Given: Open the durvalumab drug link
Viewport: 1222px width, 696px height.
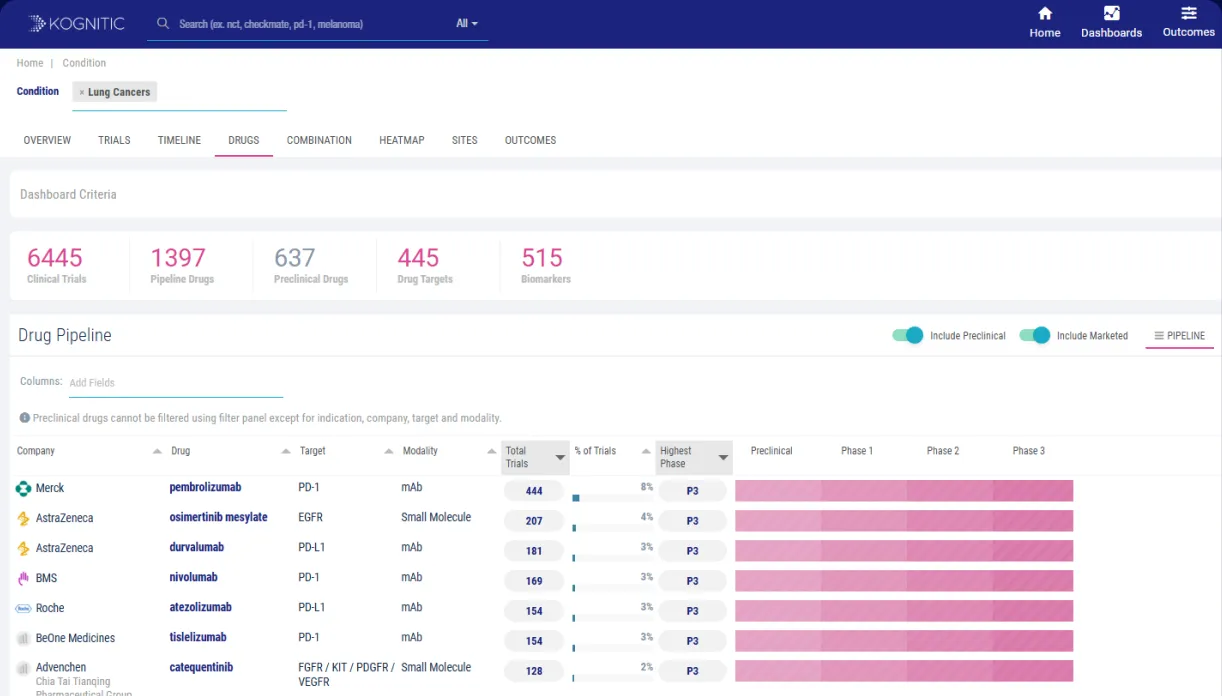Looking at the screenshot, I should pyautogui.click(x=196, y=547).
